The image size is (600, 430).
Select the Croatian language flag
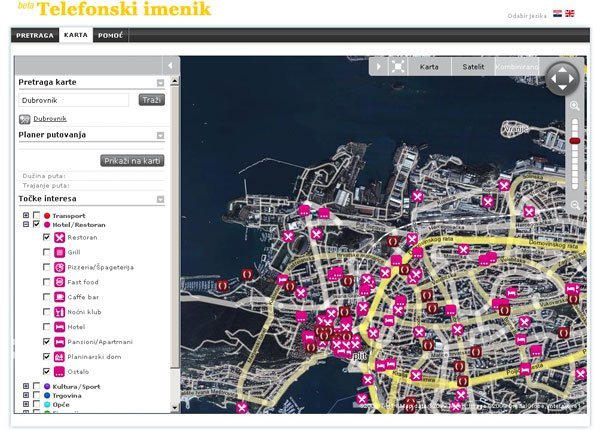click(558, 14)
